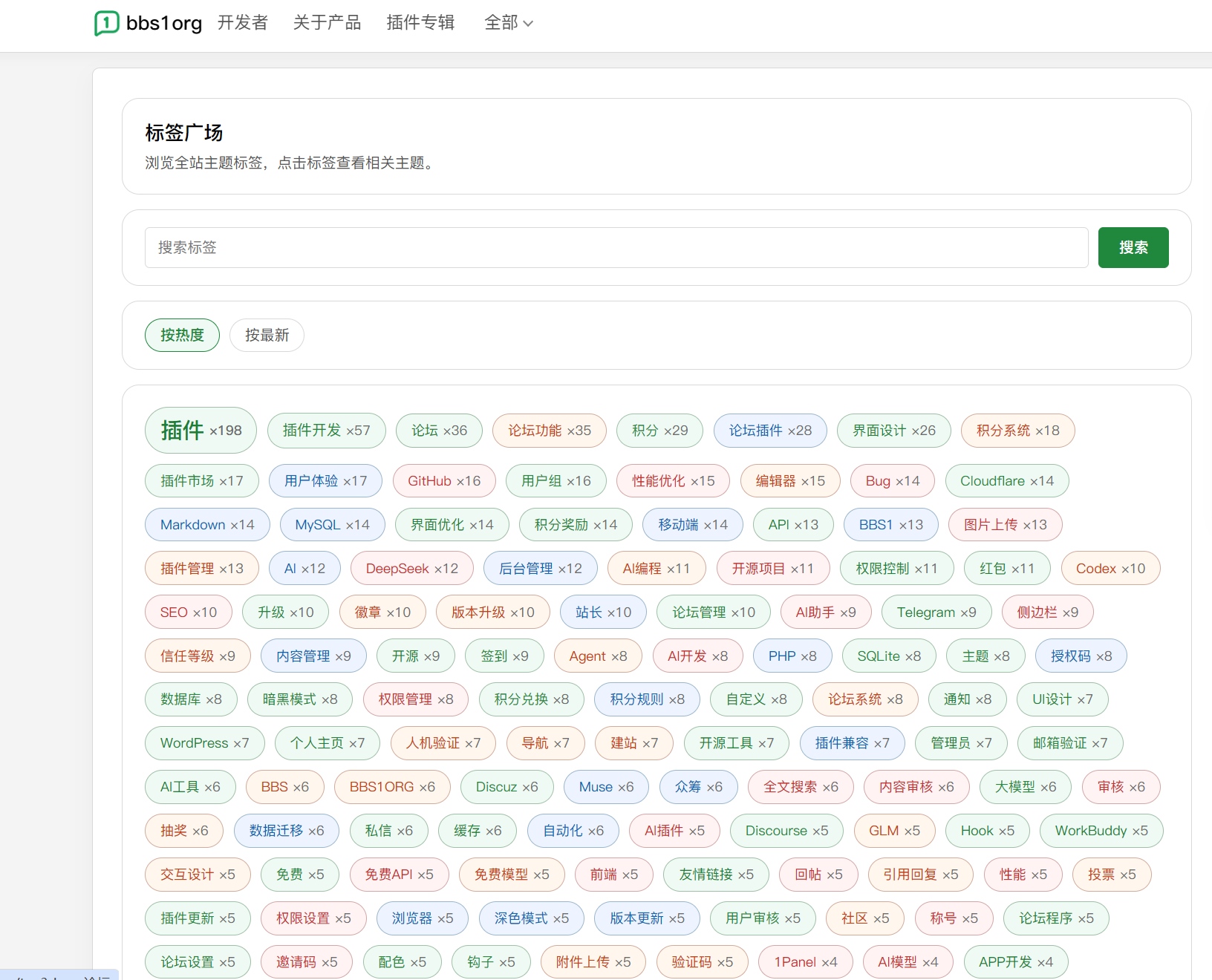Open the 关于产品 nav item

tap(328, 23)
